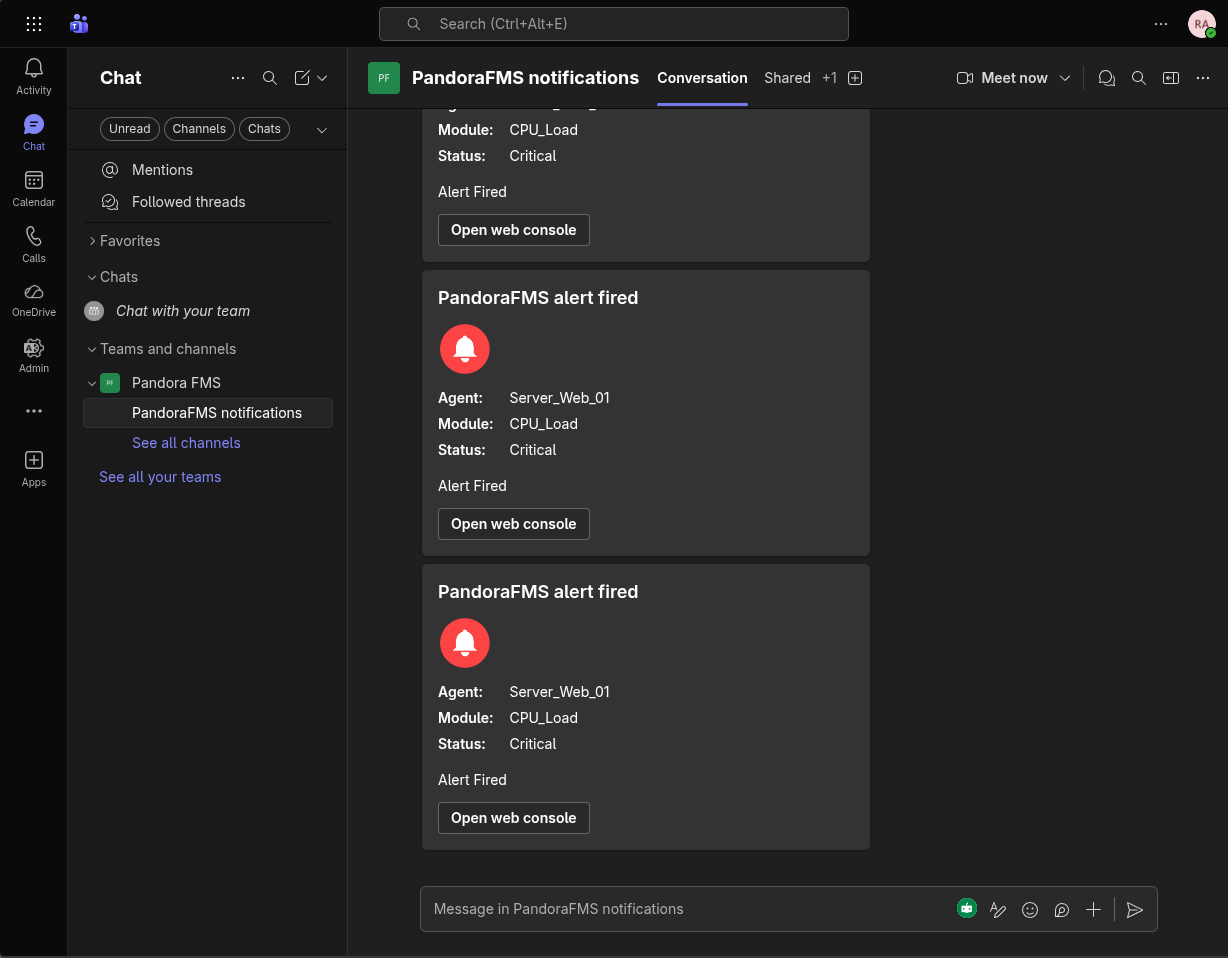Click See all your teams link
The image size is (1228, 958).
pyautogui.click(x=160, y=477)
